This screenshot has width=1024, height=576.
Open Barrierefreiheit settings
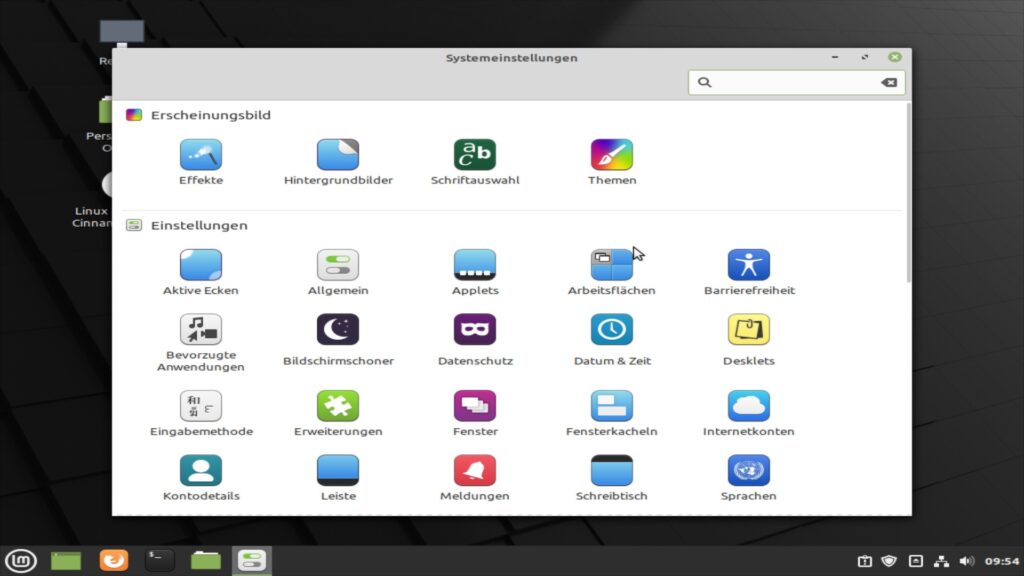coord(749,272)
